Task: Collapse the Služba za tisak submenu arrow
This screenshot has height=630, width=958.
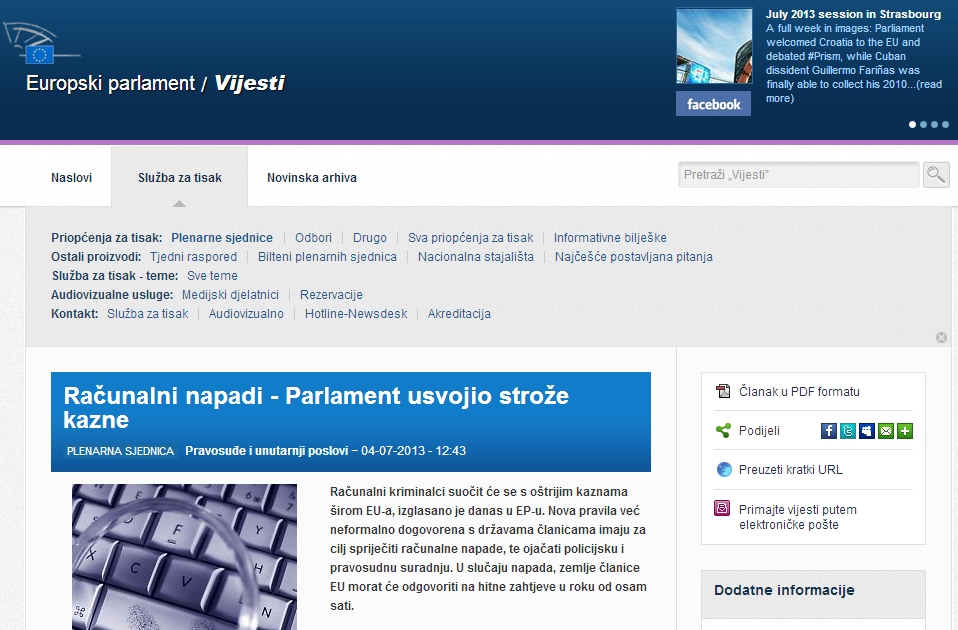Action: pos(179,203)
